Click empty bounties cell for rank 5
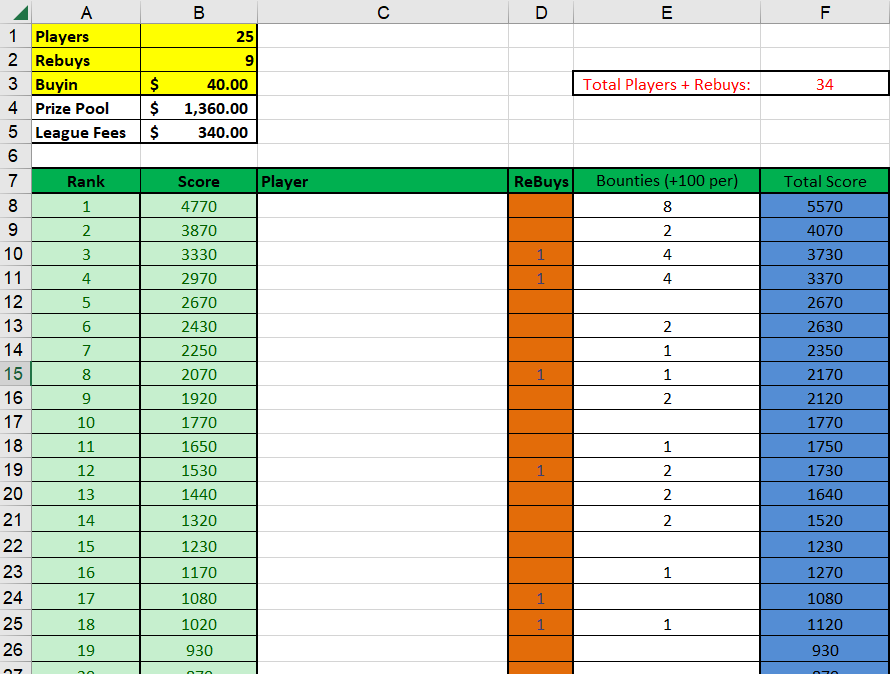Screen dimensions: 890x674 [667, 302]
